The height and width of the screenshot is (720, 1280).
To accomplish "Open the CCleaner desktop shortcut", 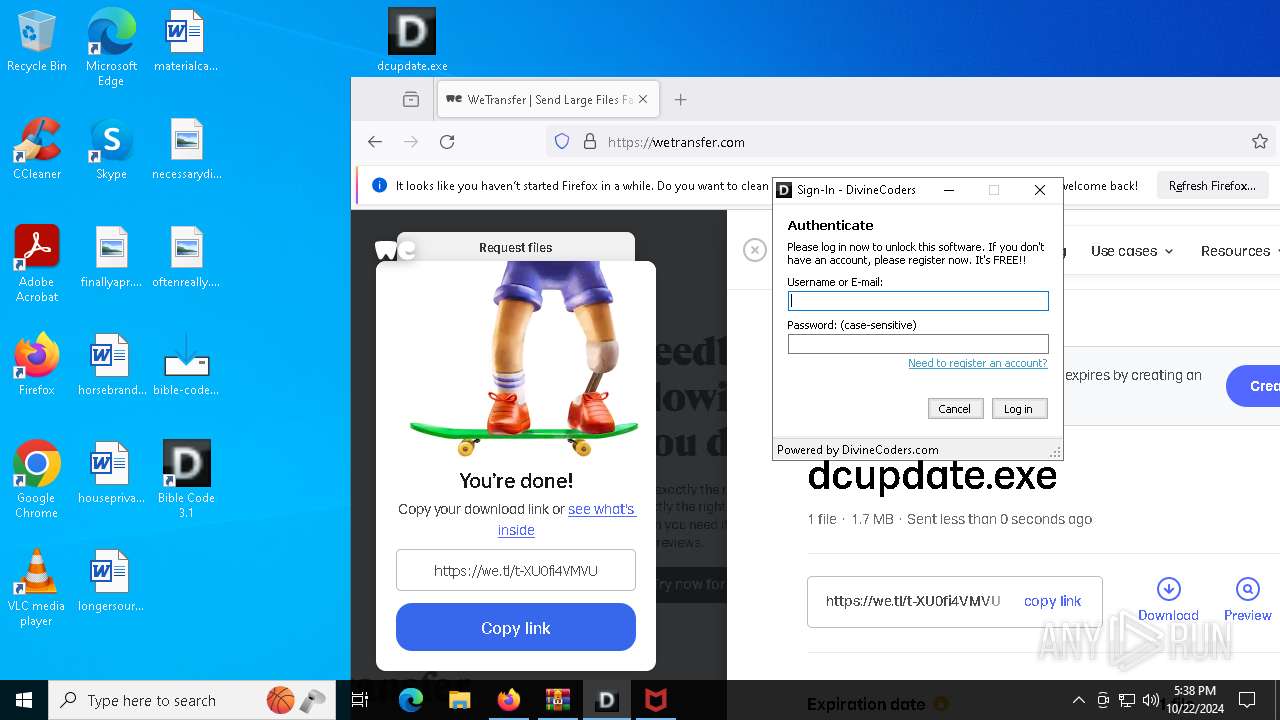I will click(37, 149).
